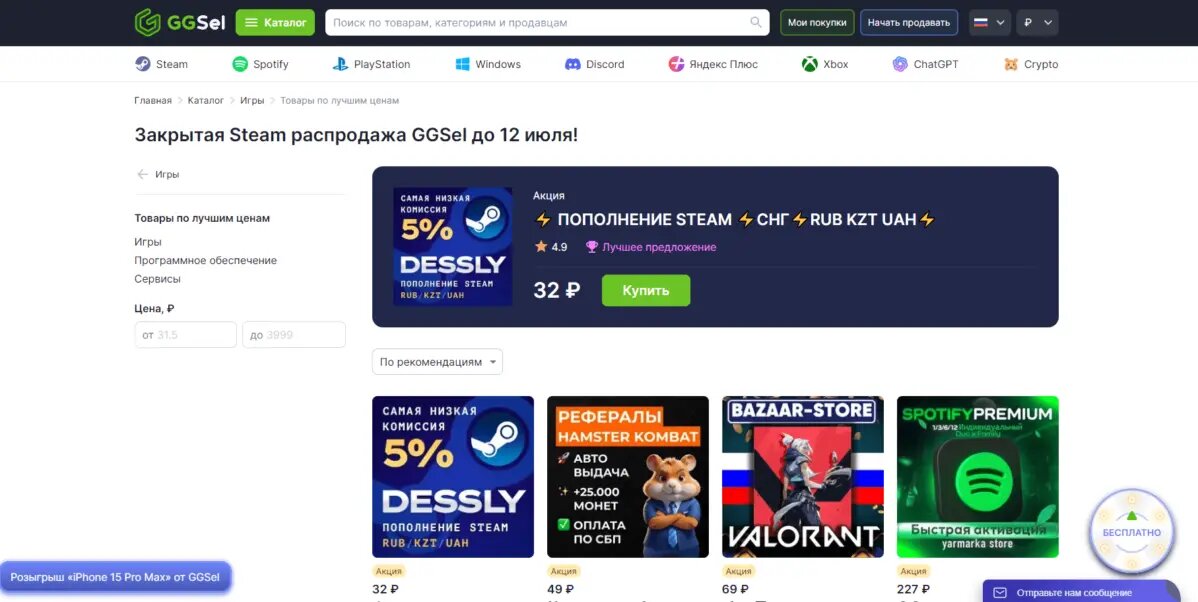Click the Crypto hamster icon
Image resolution: width=1198 pixels, height=602 pixels.
point(1011,64)
